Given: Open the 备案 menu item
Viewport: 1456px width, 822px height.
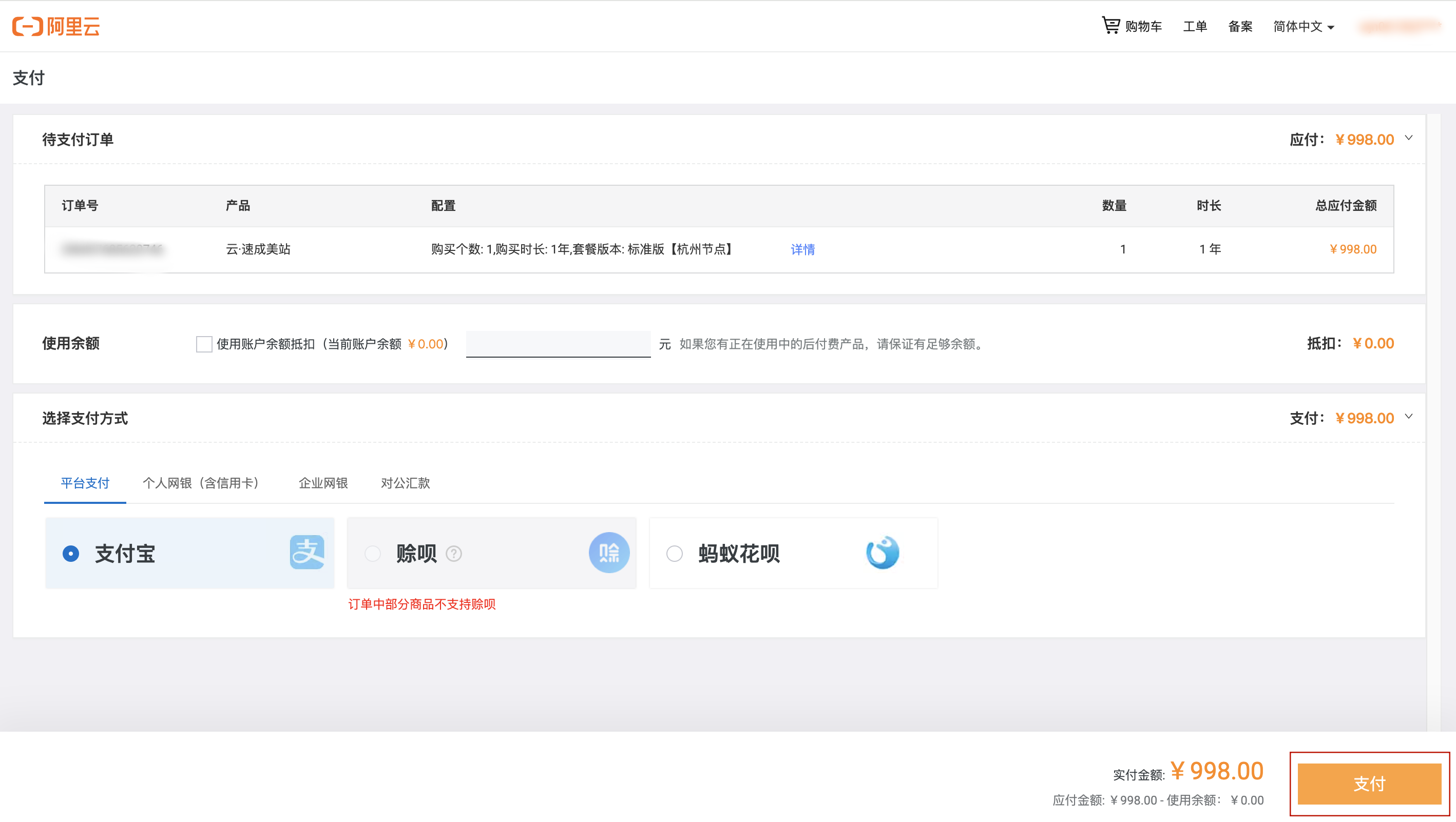Looking at the screenshot, I should 1240,27.
